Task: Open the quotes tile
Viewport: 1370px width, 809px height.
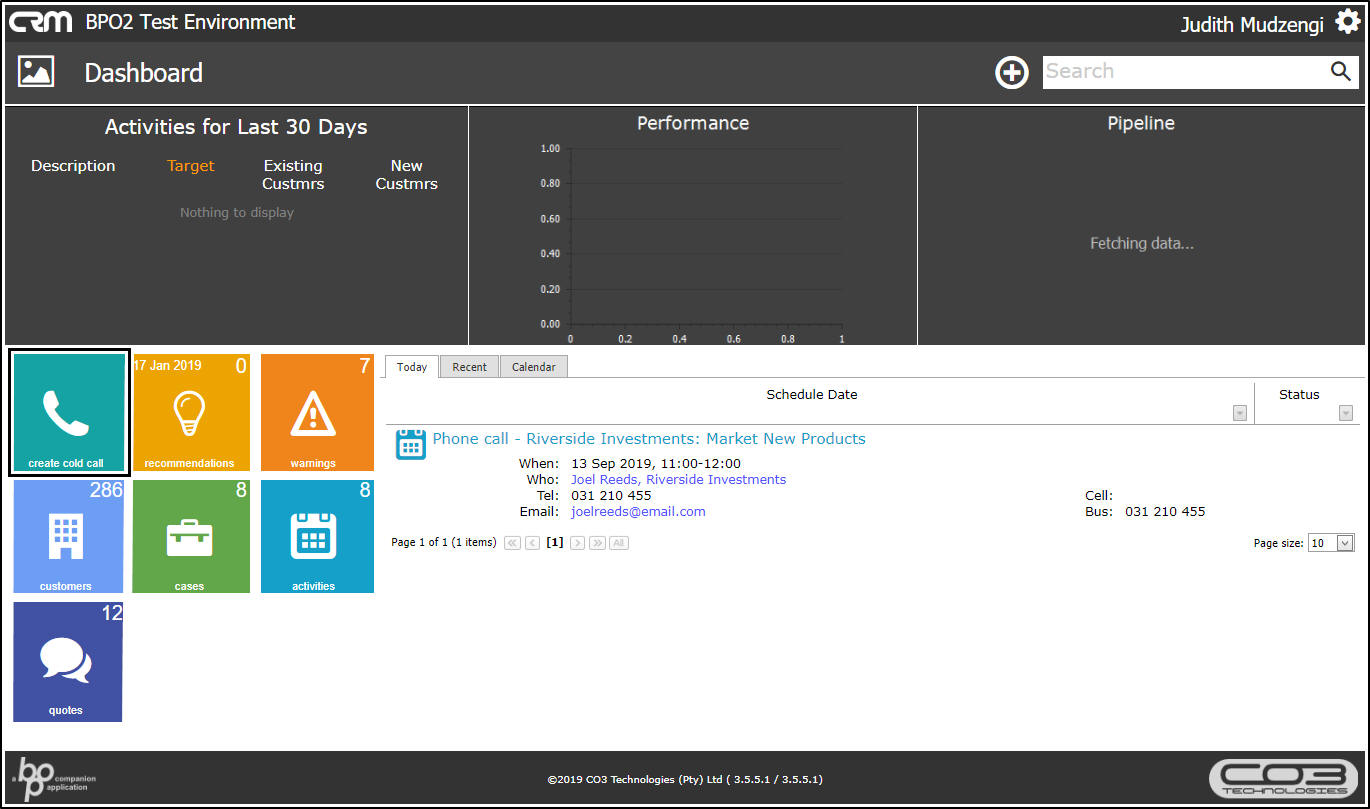Action: [67, 661]
